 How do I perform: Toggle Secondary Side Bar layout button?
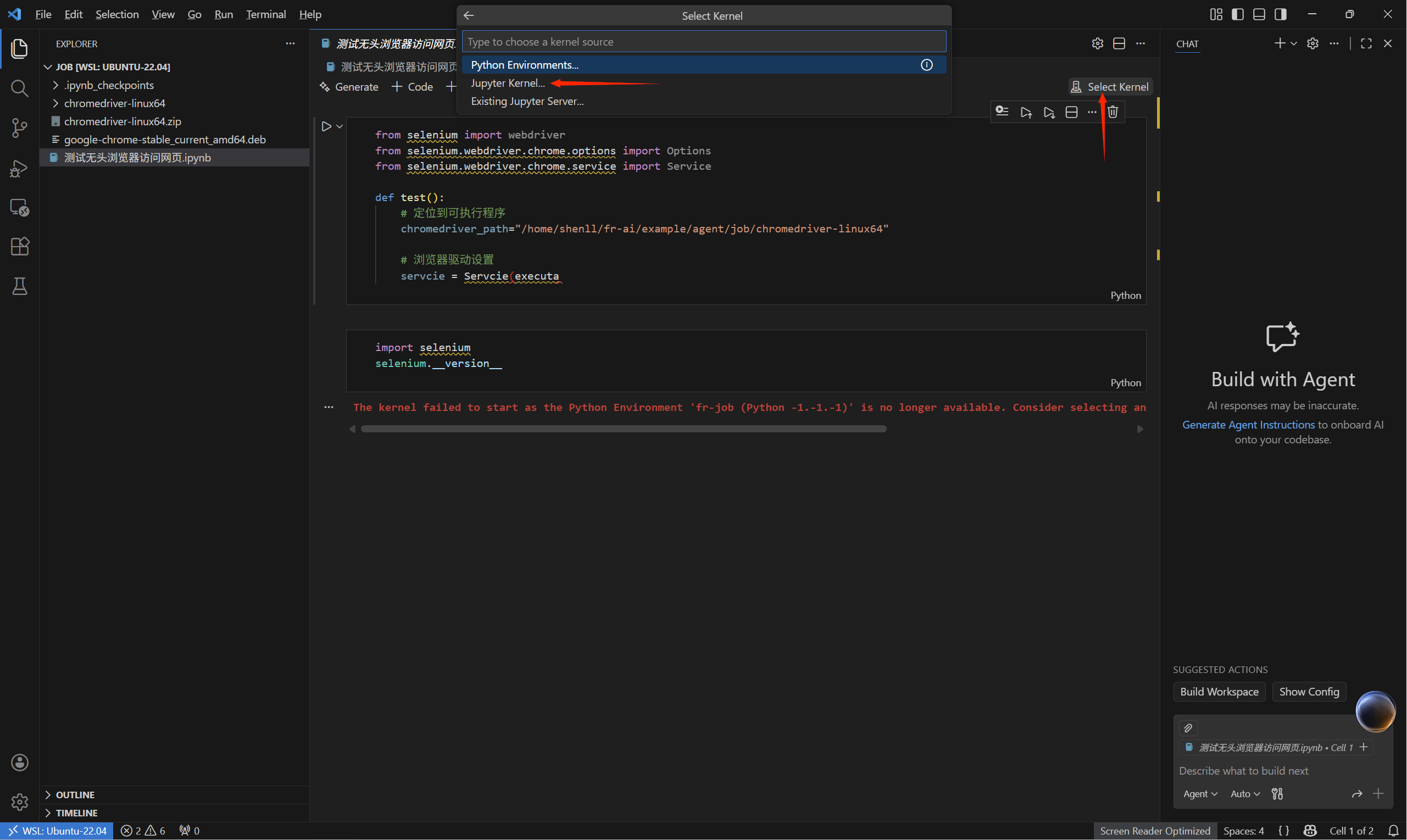(x=1280, y=15)
